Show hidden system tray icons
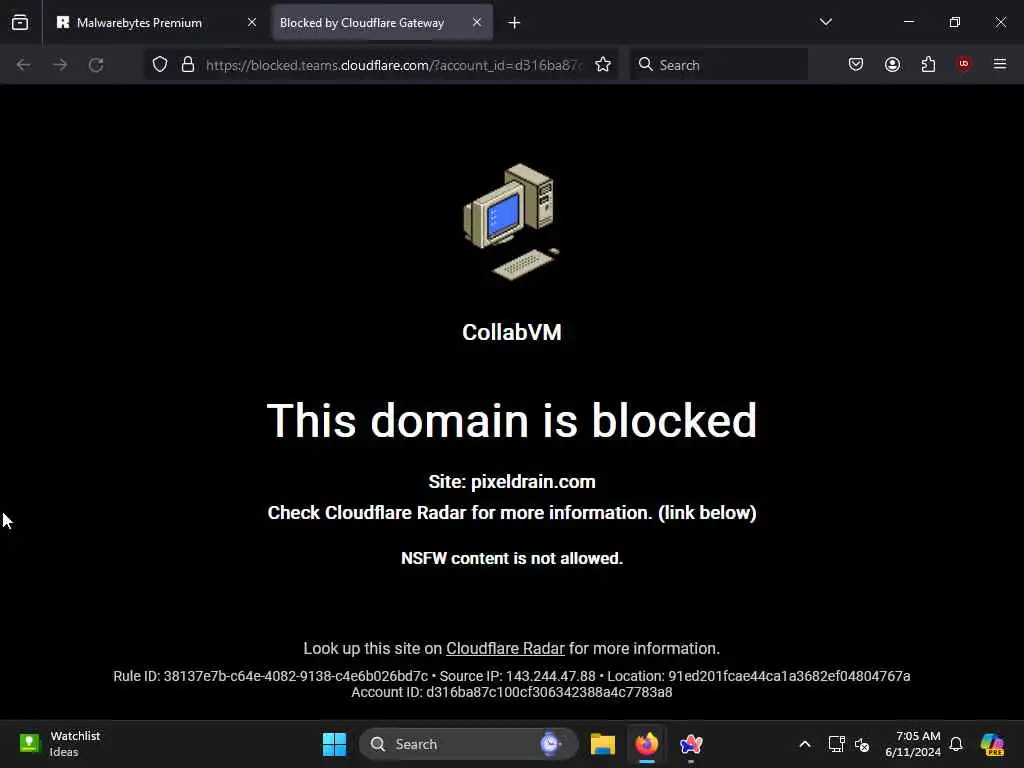The width and height of the screenshot is (1024, 768). pyautogui.click(x=805, y=744)
